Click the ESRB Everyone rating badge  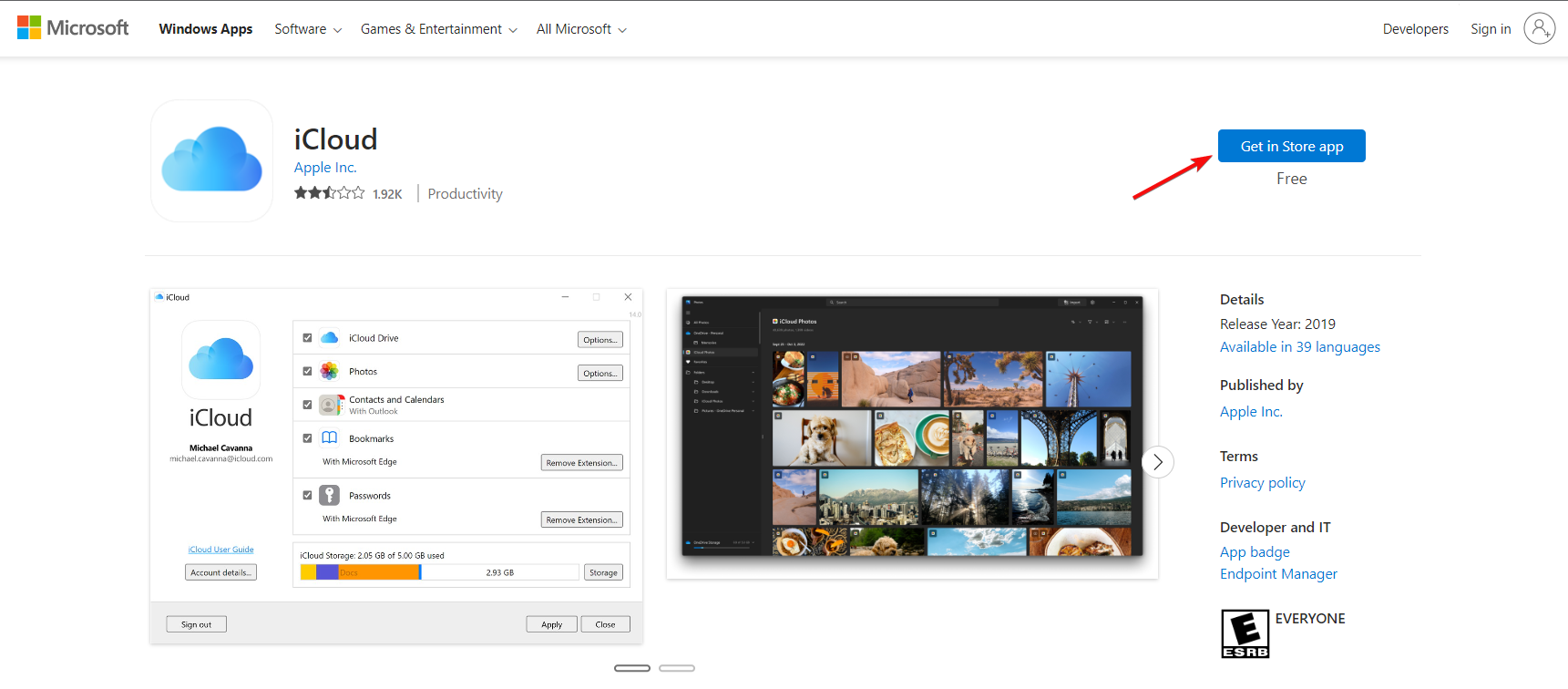click(x=1245, y=633)
